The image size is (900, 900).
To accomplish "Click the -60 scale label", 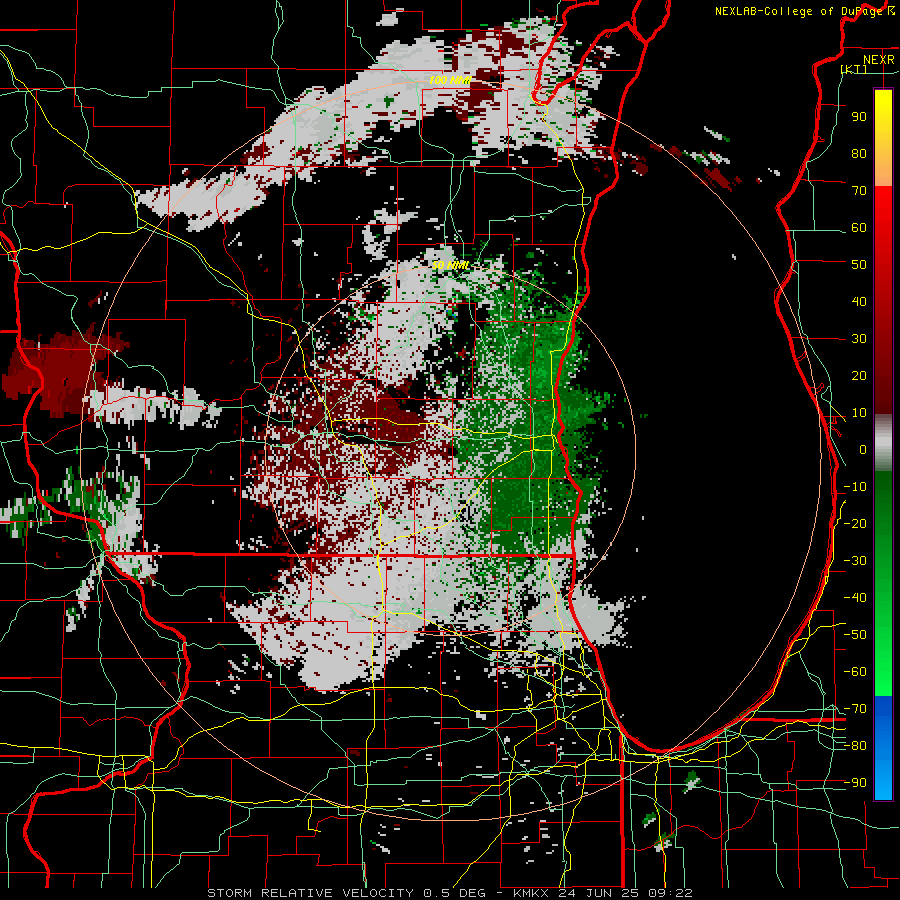I will coord(855,672).
